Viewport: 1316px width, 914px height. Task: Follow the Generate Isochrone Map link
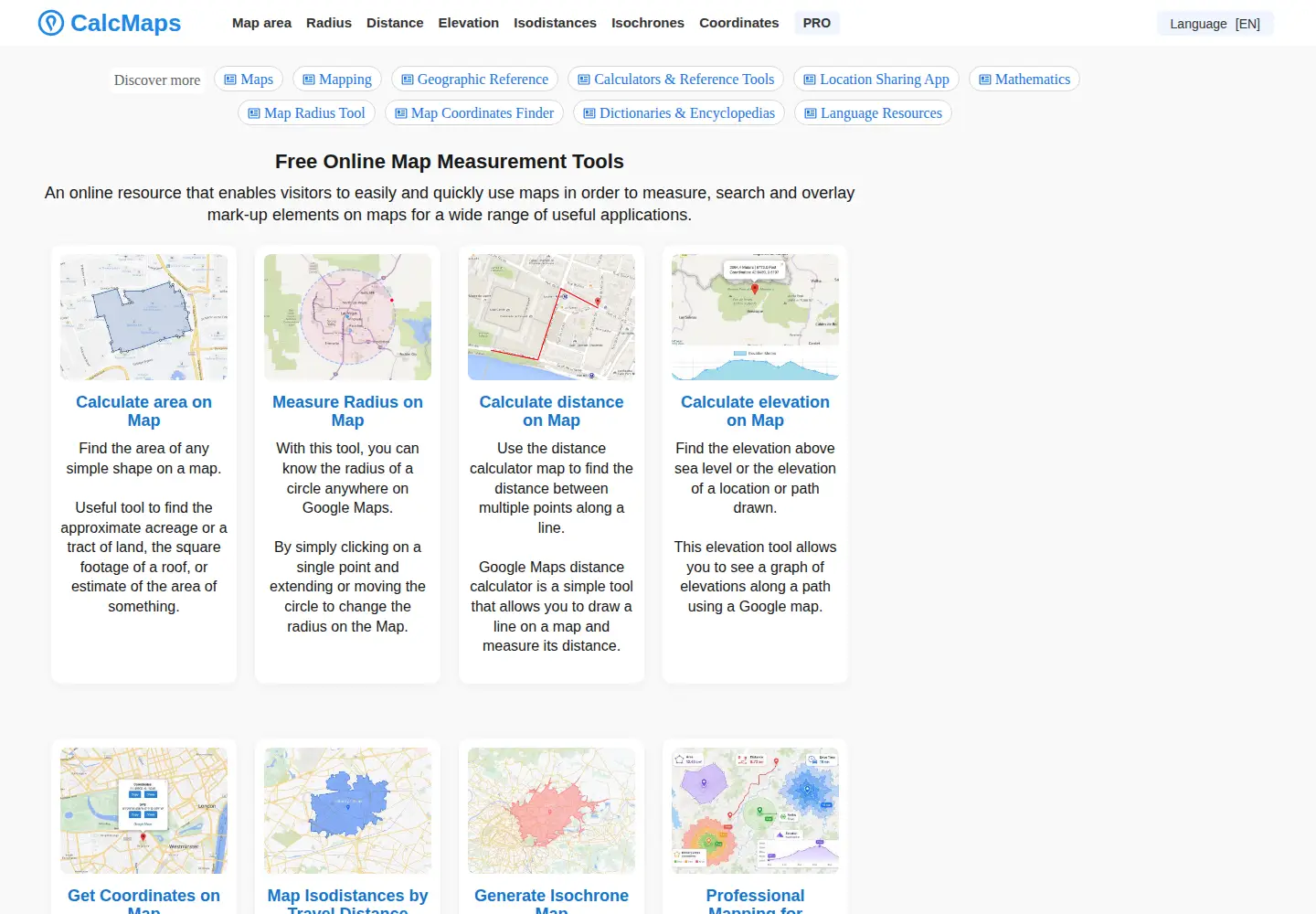pos(551,900)
